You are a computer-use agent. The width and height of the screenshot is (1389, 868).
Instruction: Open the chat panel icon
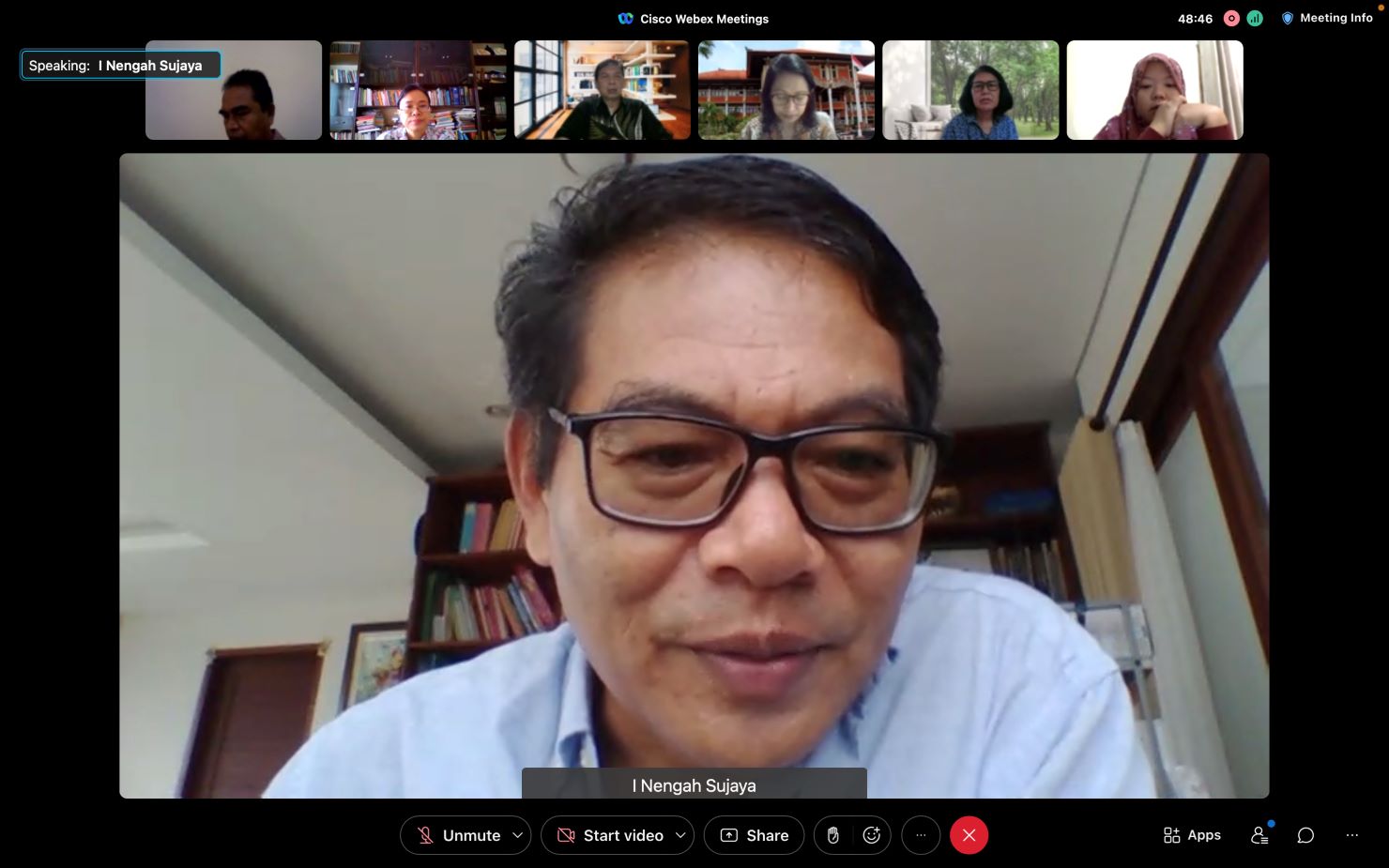[x=1305, y=835]
